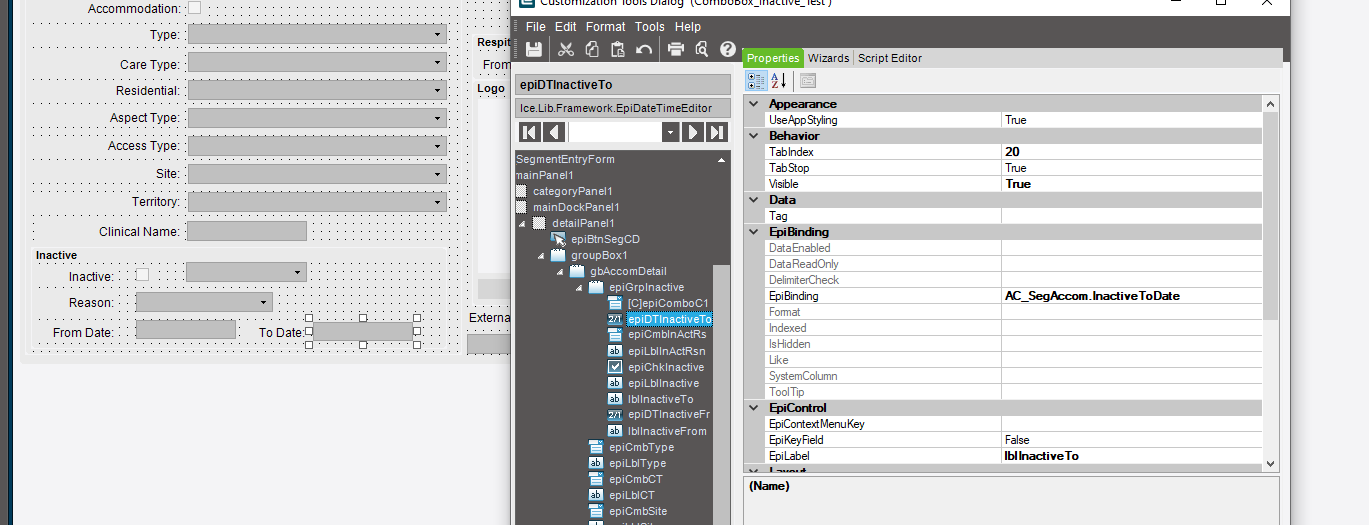
Task: Toggle the Inactive checkbox on form
Action: coord(142,275)
